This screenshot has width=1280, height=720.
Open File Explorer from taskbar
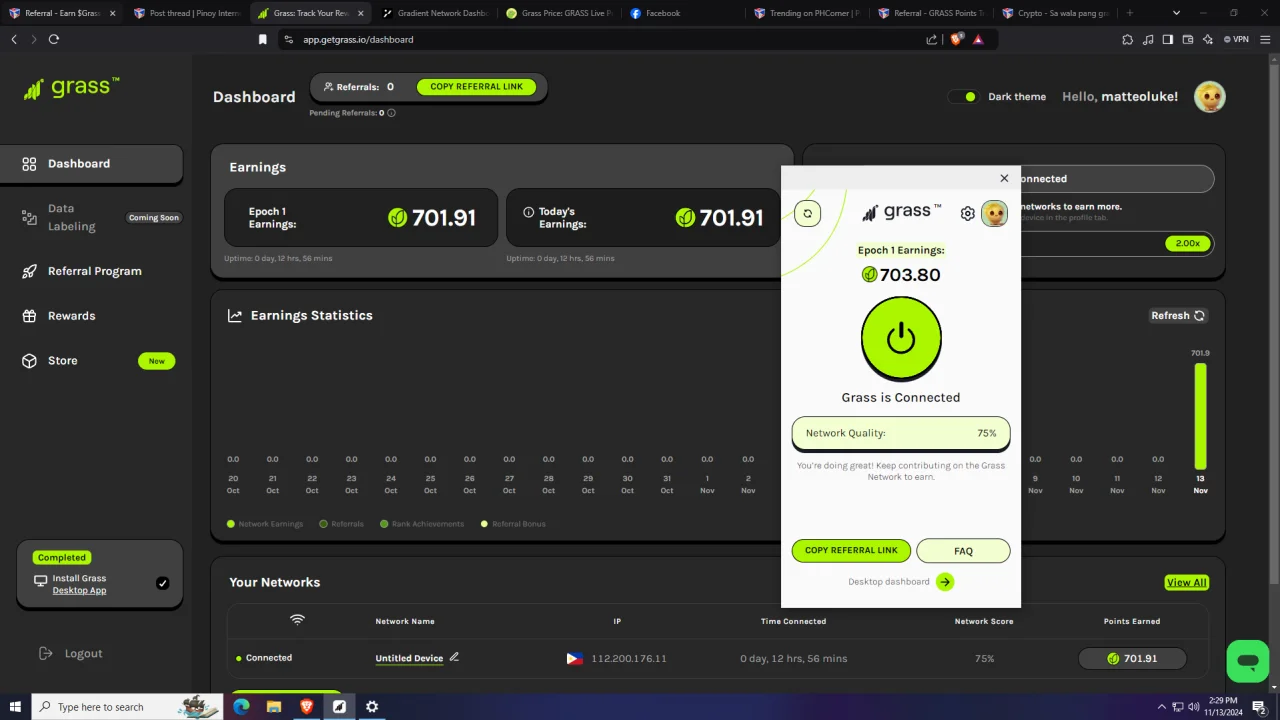pyautogui.click(x=274, y=707)
